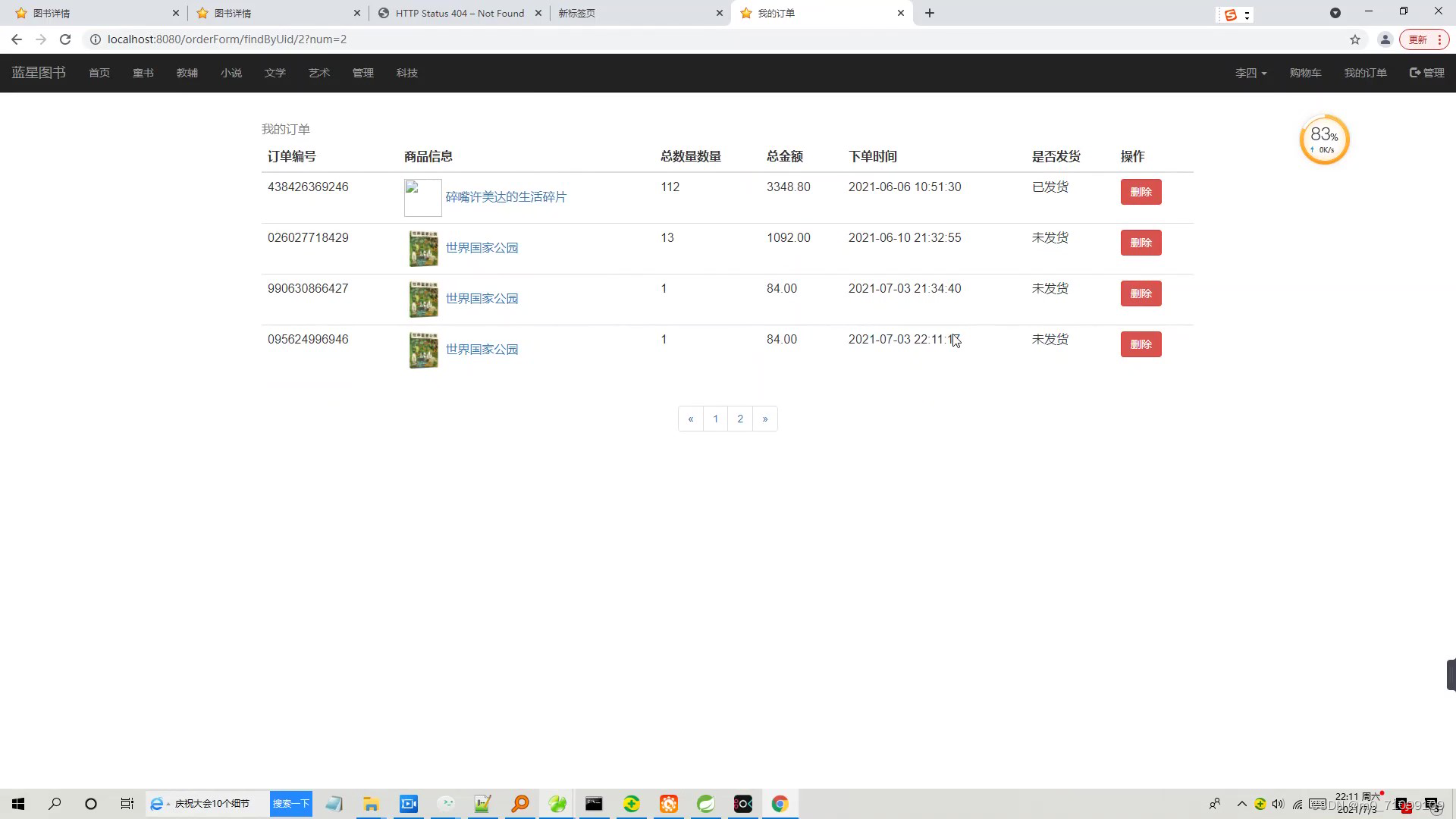Toggle the bookmark star in the address bar
Screen dimensions: 1456x819
(x=1355, y=39)
